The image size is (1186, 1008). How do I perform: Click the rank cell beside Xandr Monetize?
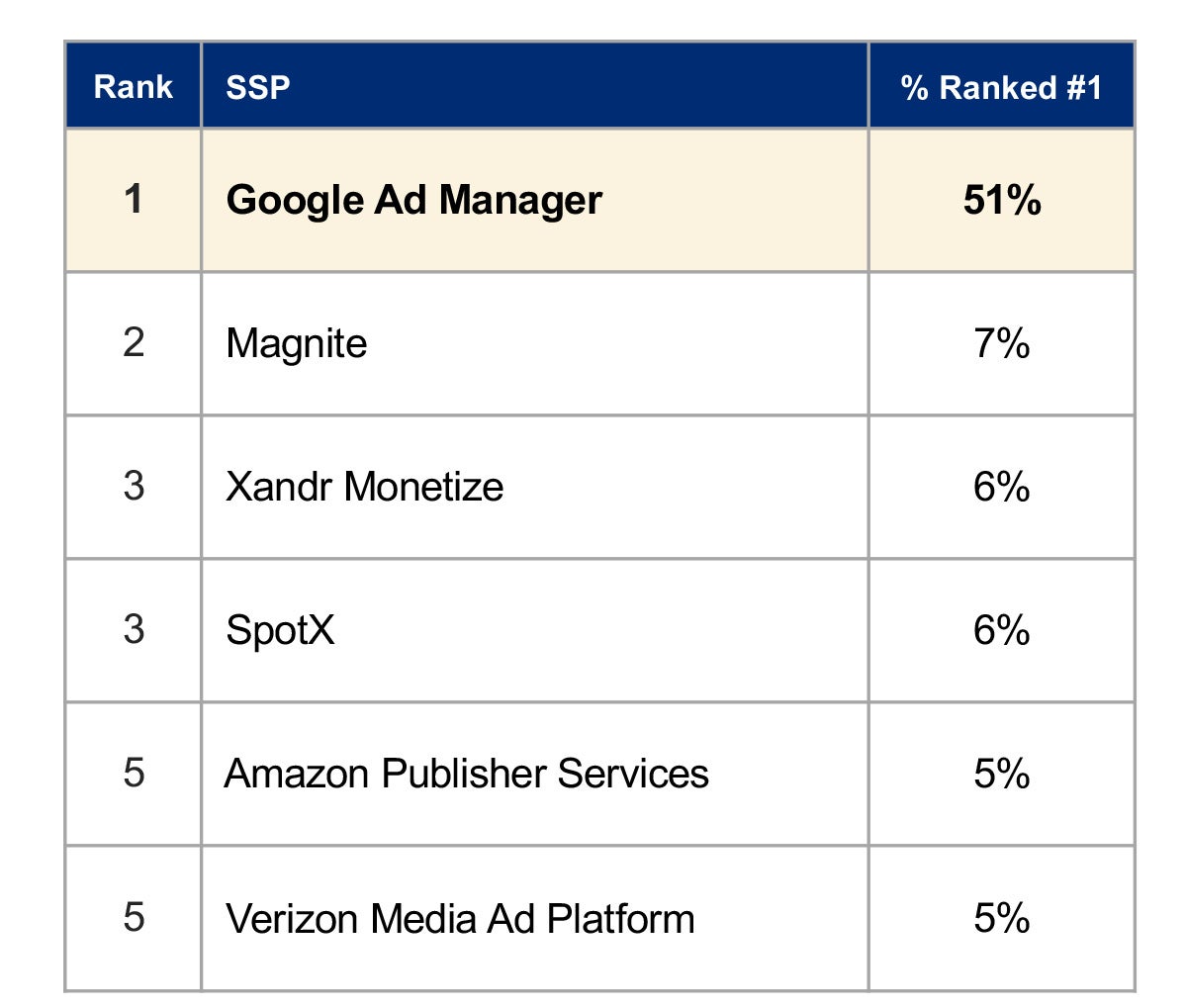pos(134,487)
